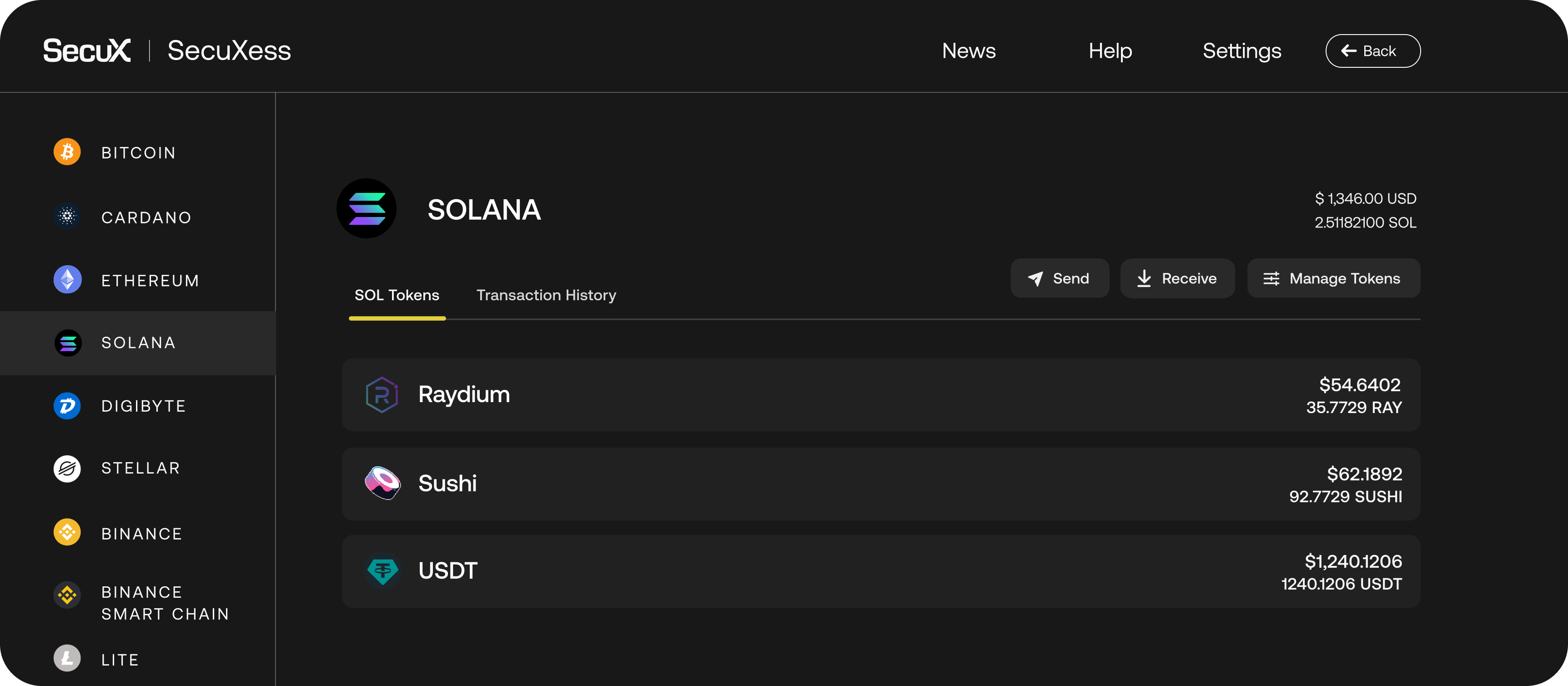1568x686 pixels.
Task: Click the $ 1,346.00 USD balance
Action: tap(1365, 198)
